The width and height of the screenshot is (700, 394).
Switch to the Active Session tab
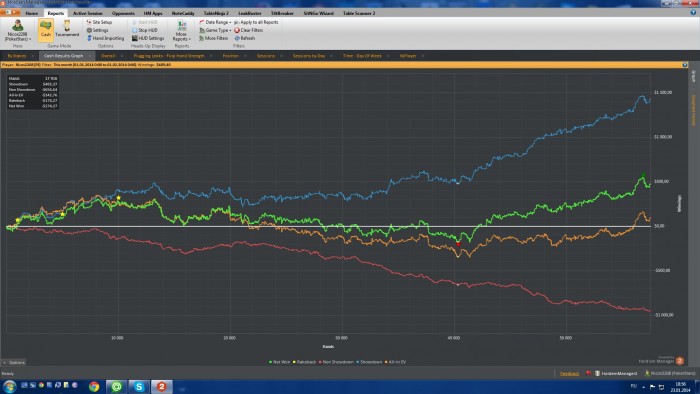88,13
